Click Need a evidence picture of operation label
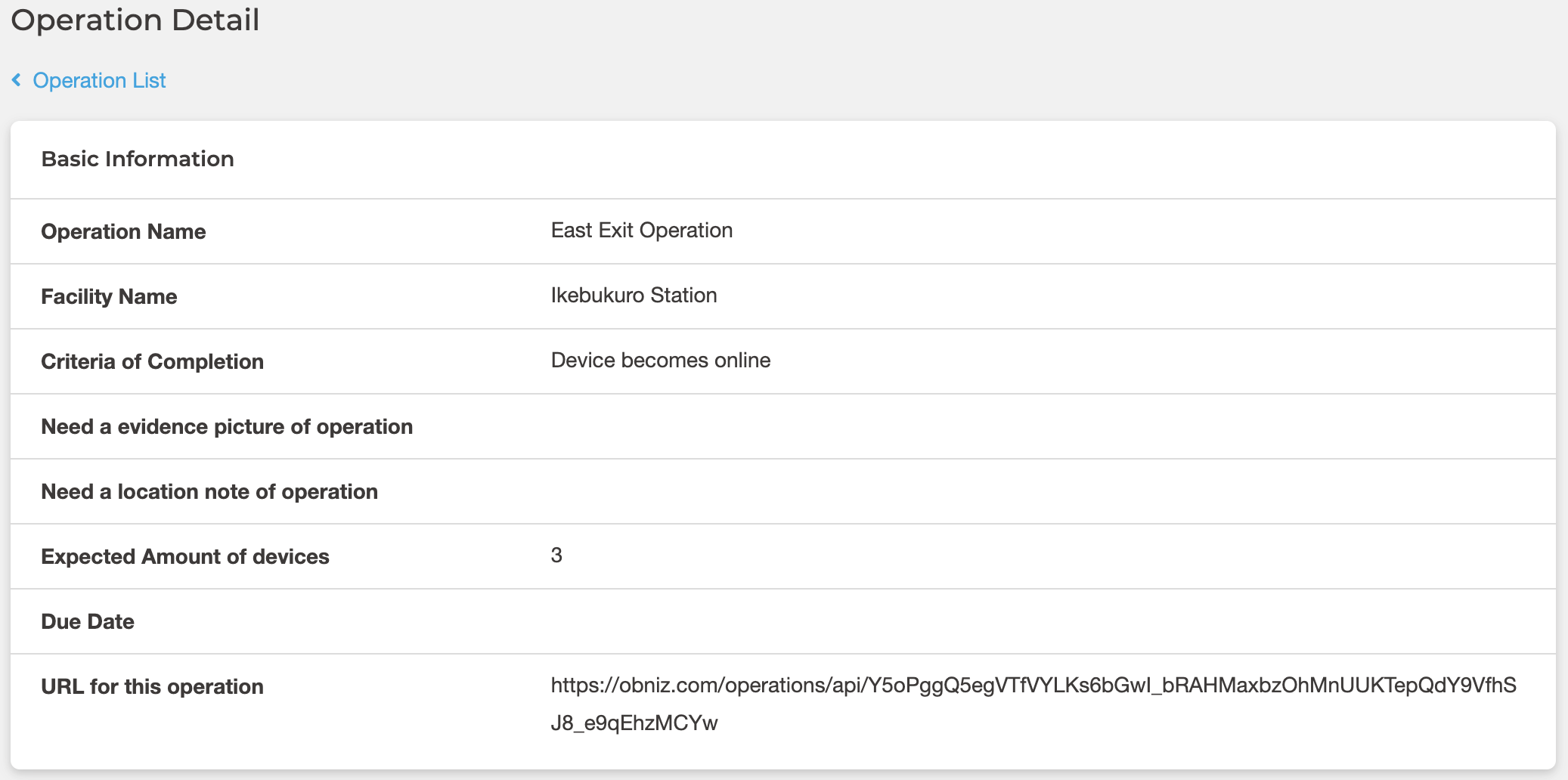Screen dimensions: 1568x780 (227, 426)
